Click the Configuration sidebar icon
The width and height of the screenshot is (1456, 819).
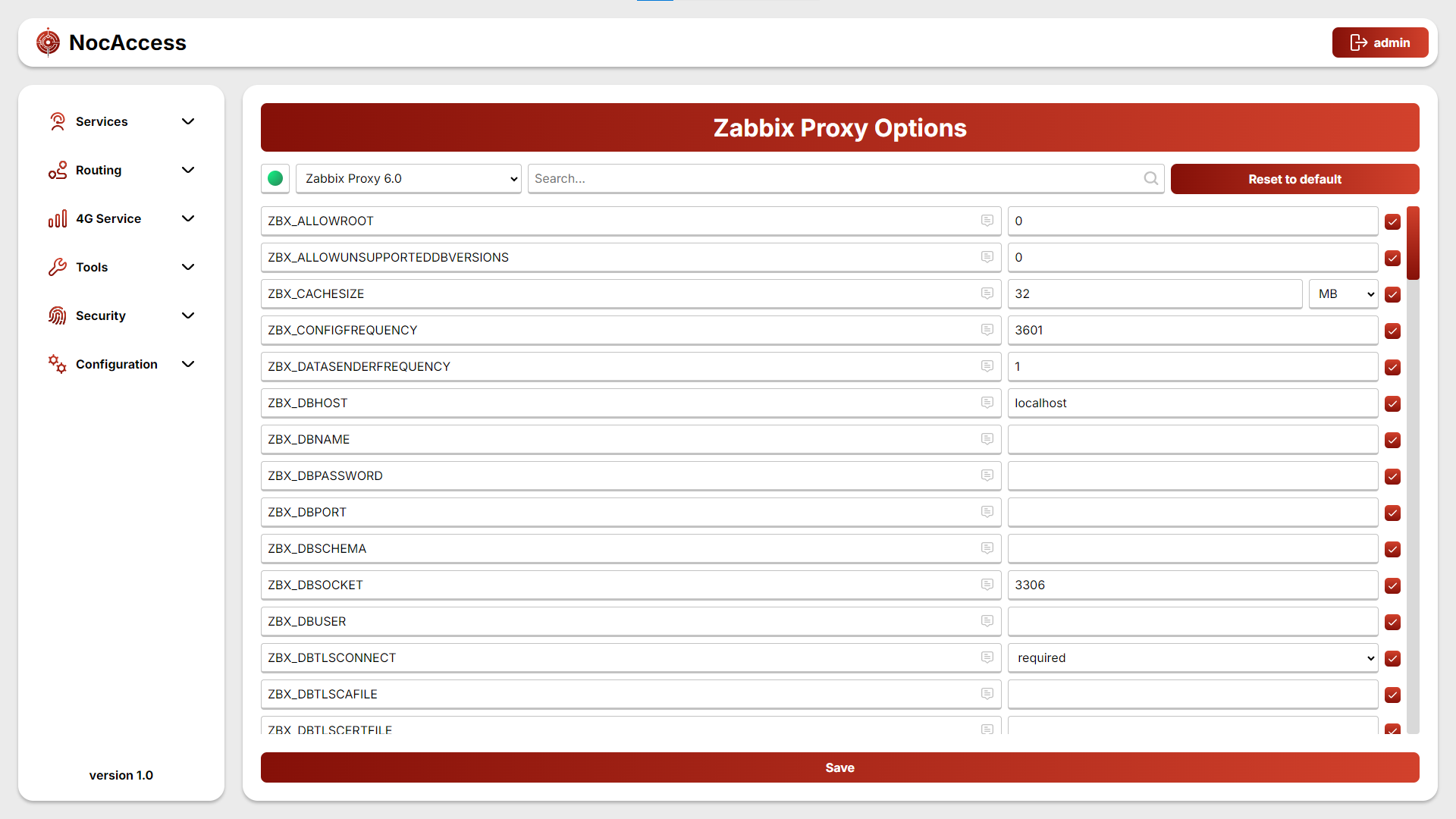[56, 363]
